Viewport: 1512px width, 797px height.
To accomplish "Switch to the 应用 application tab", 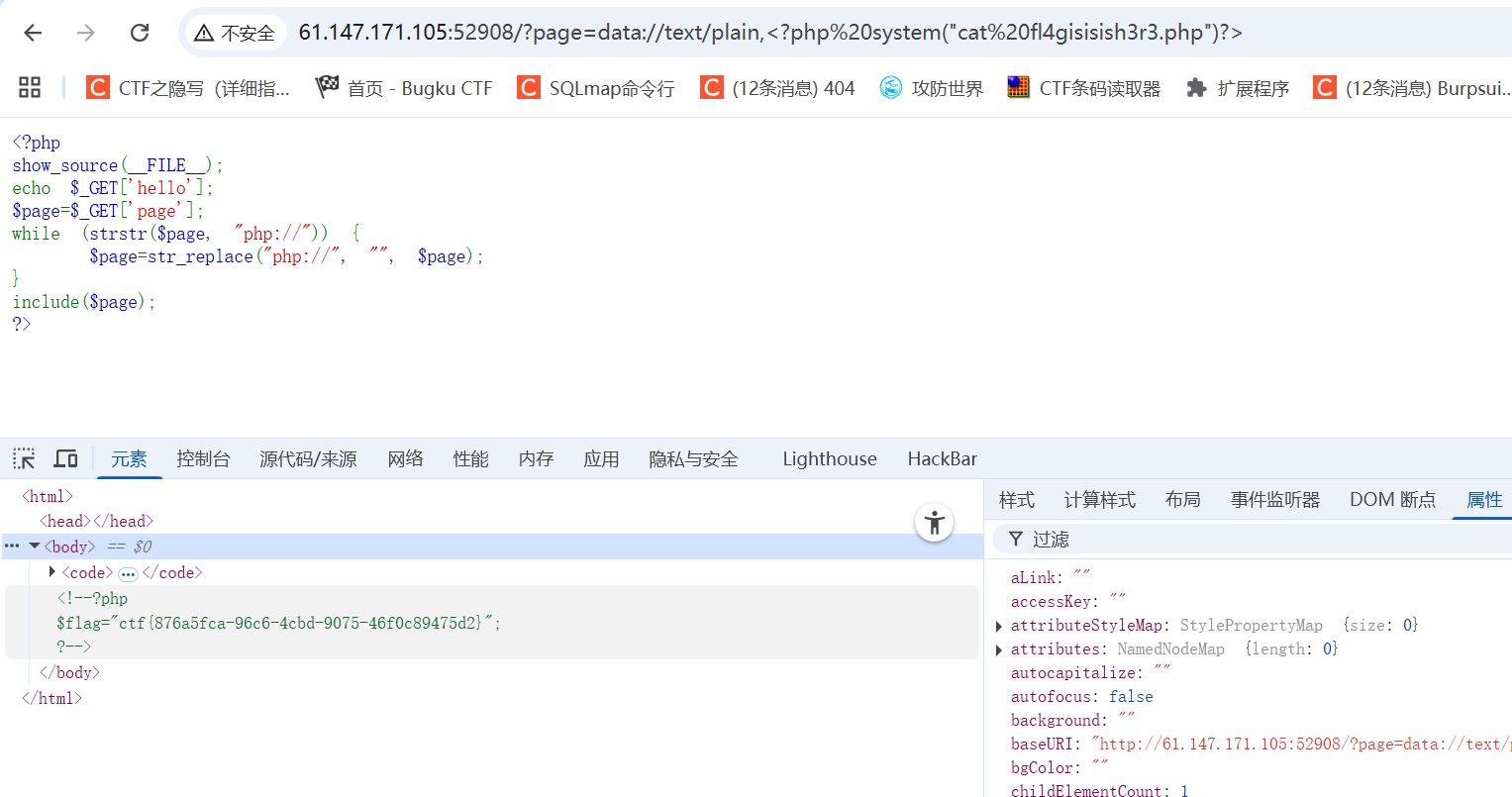I will point(601,458).
